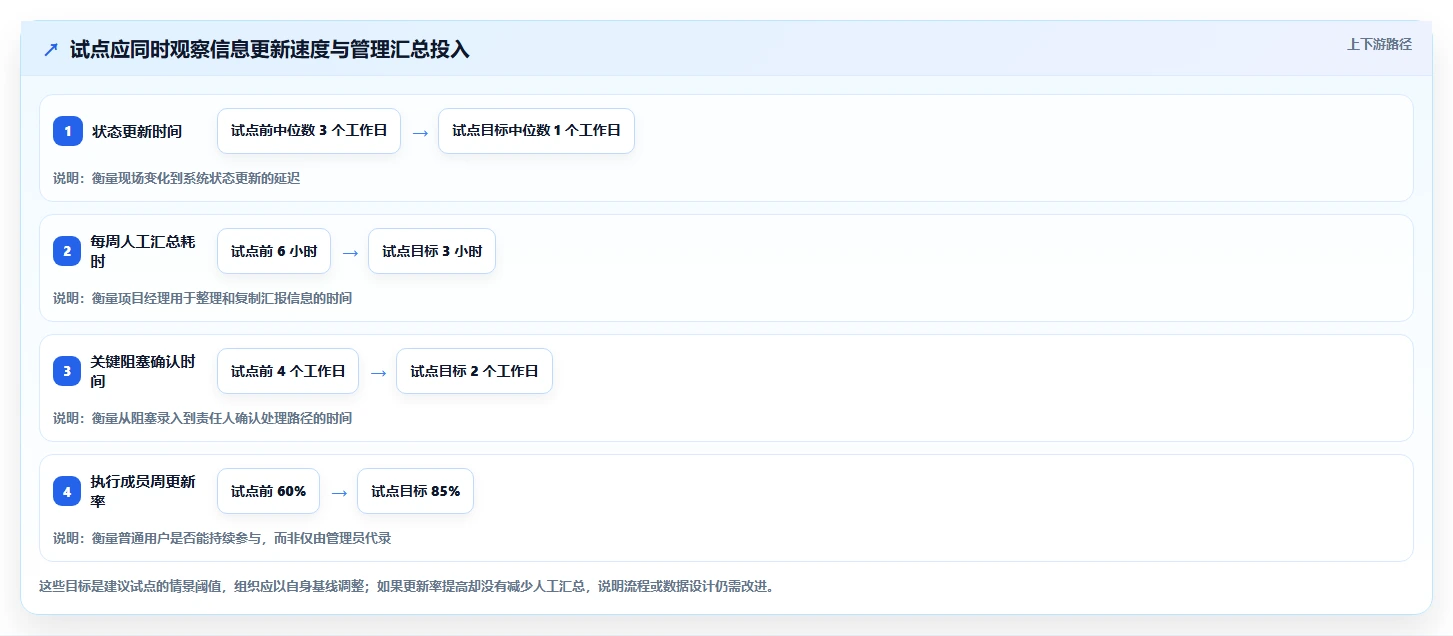Screen dimensions: 1453x636
Task: Select the 试点前中位数 3 个工作日 chip
Action: [309, 131]
